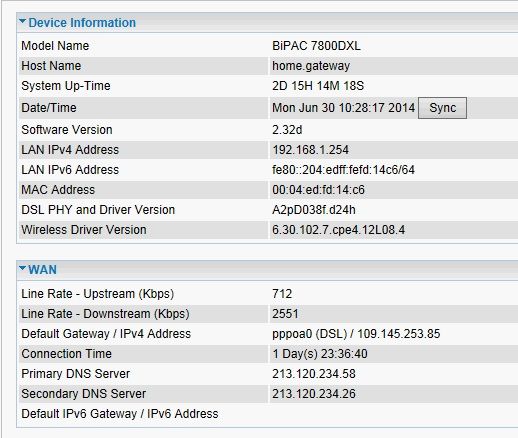Collapse the WAN section arrow
The image size is (518, 438).
point(22,268)
